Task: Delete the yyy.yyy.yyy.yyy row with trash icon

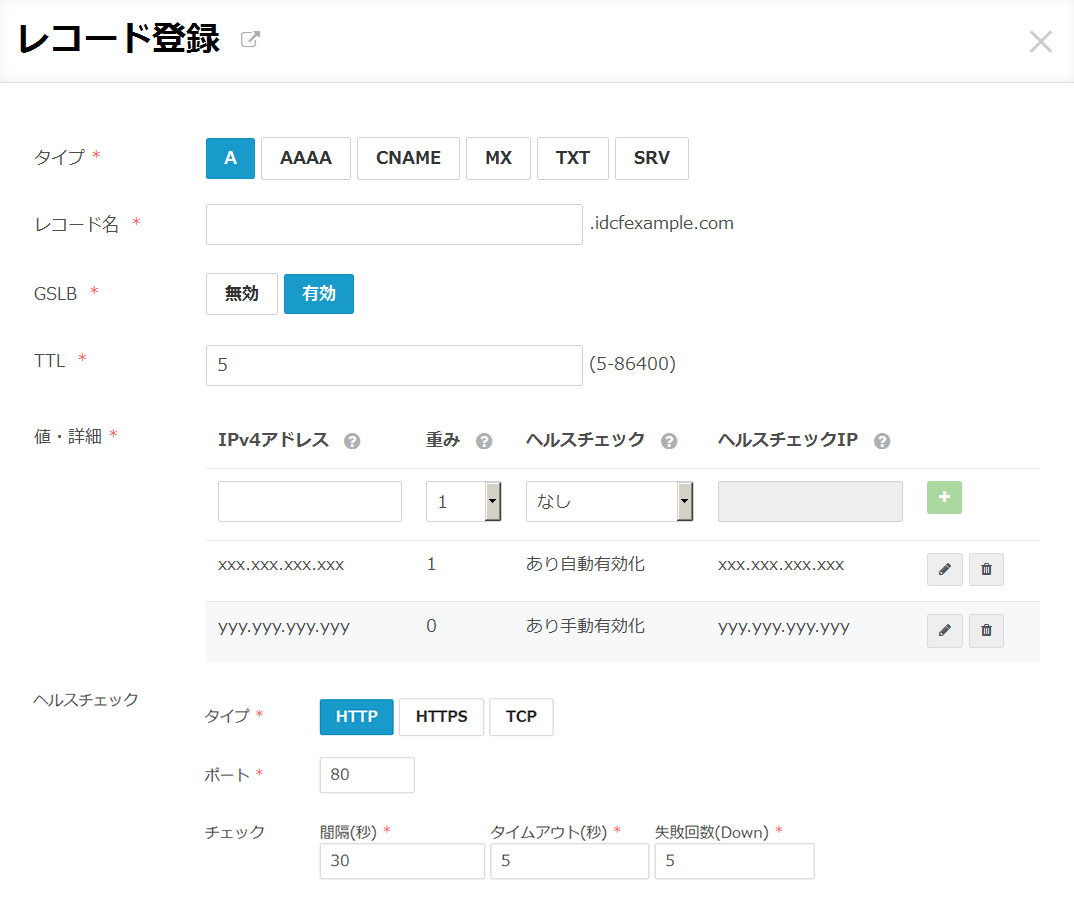Action: click(986, 631)
